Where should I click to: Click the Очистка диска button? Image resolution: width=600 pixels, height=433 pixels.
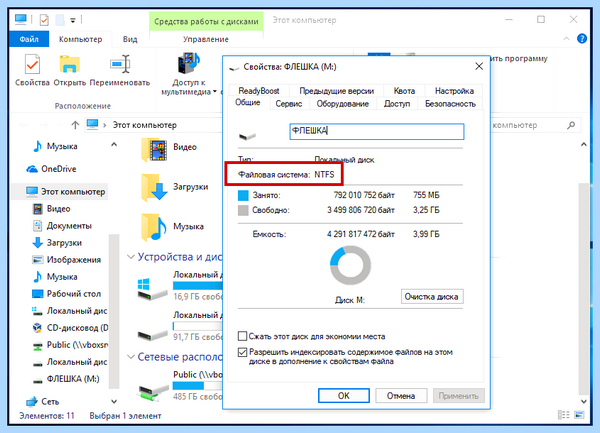432,296
